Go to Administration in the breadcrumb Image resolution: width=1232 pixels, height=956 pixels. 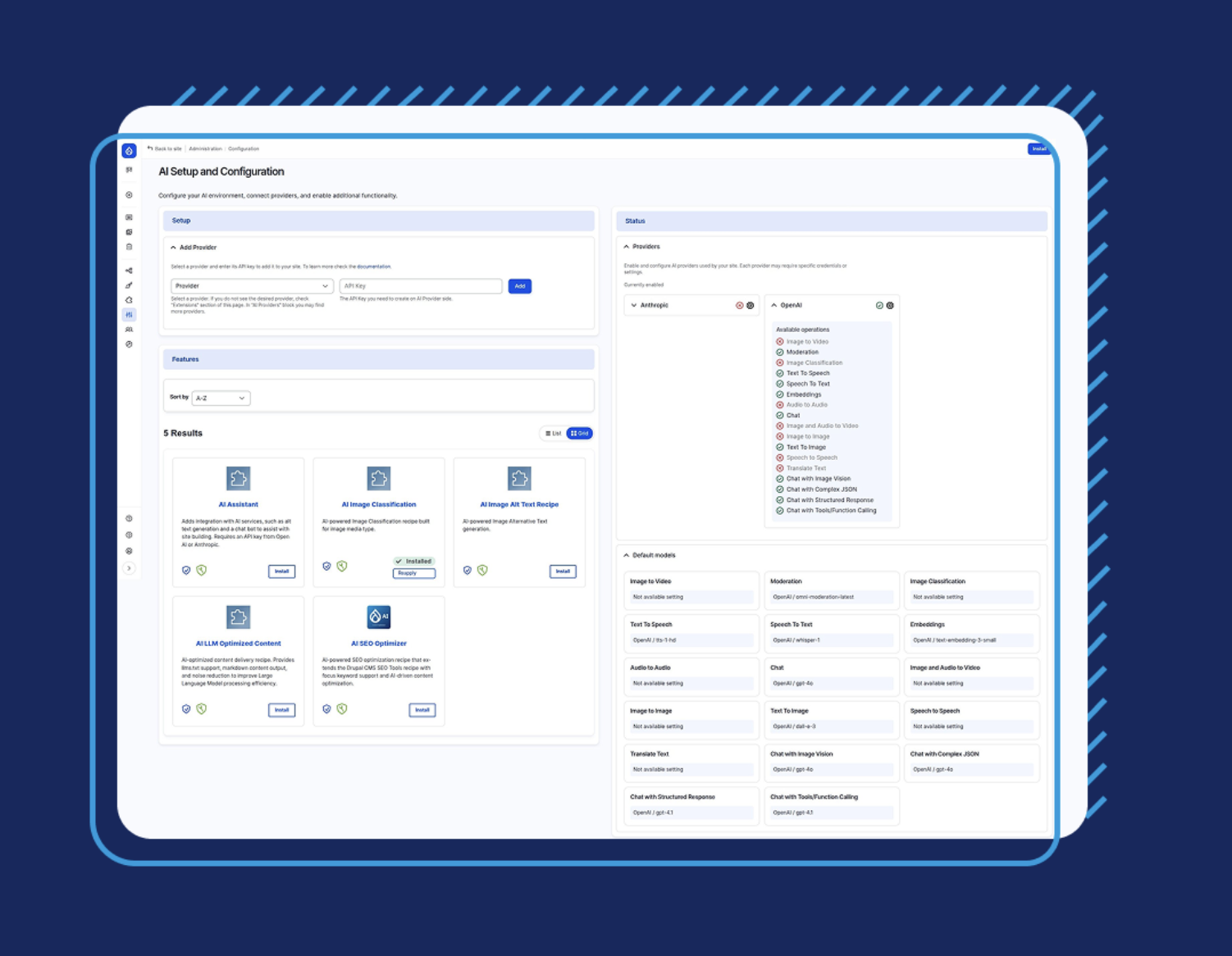pyautogui.click(x=205, y=149)
